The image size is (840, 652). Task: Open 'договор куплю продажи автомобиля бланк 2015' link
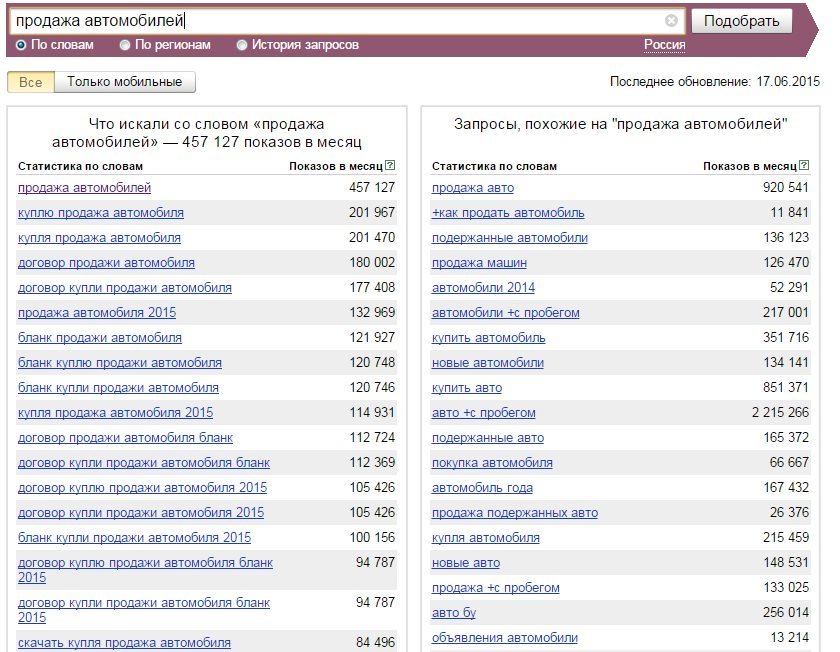pyautogui.click(x=146, y=563)
